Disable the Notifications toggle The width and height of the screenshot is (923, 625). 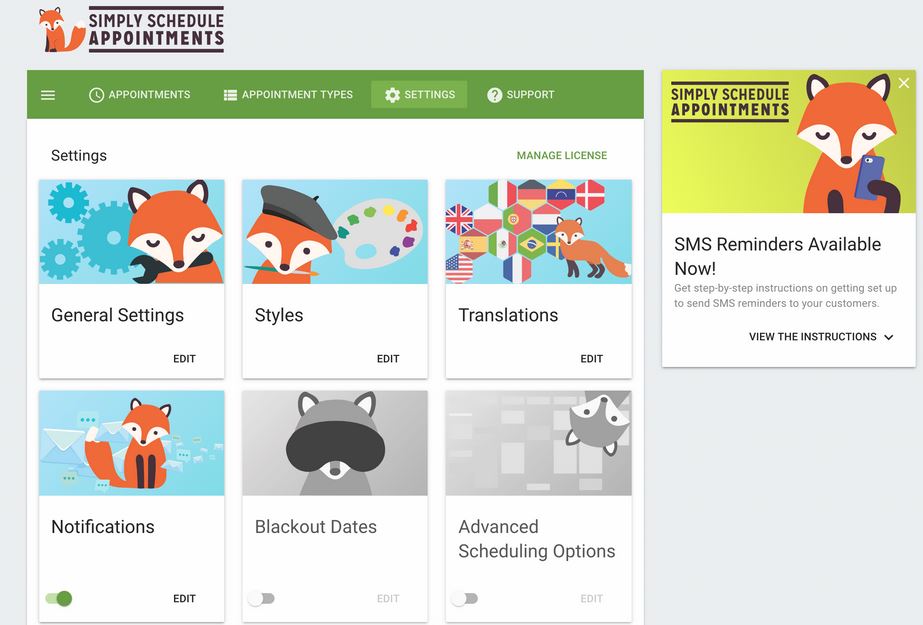pos(59,599)
